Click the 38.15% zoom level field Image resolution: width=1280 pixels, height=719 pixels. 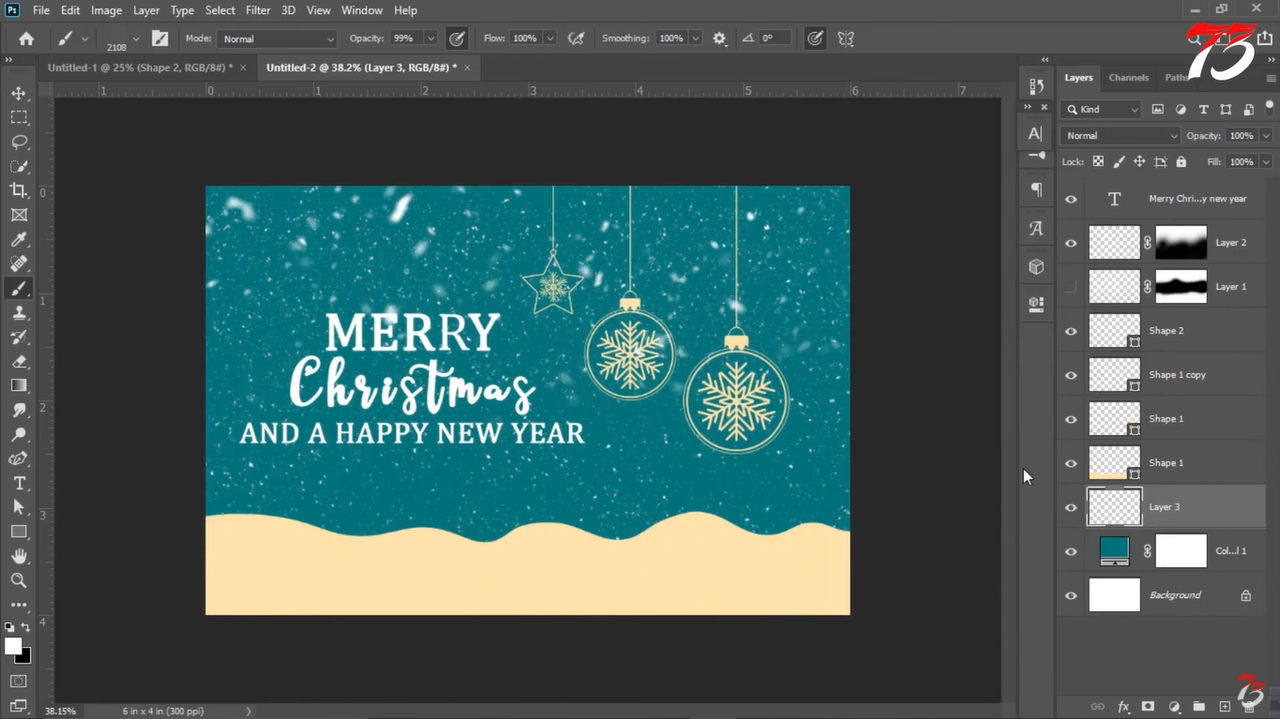[61, 711]
